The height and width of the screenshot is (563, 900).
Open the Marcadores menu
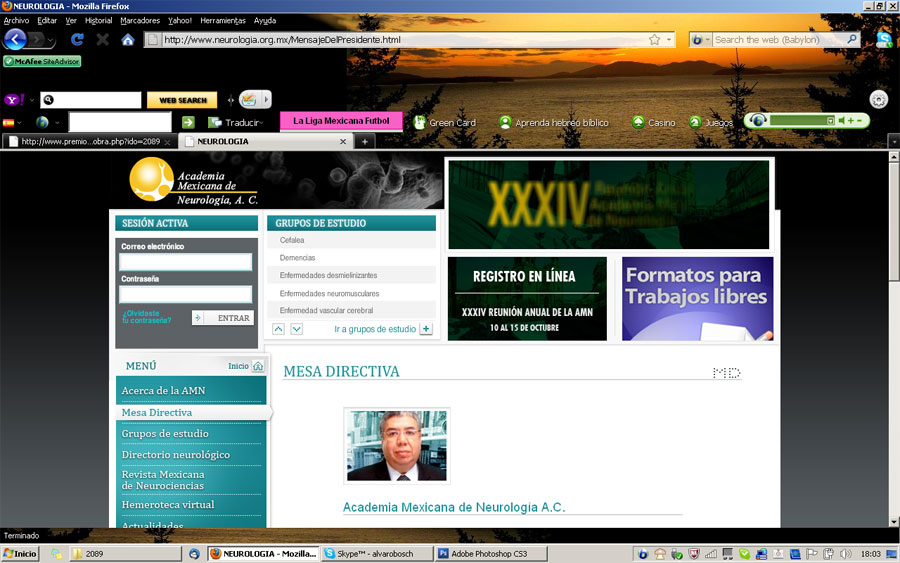point(140,20)
